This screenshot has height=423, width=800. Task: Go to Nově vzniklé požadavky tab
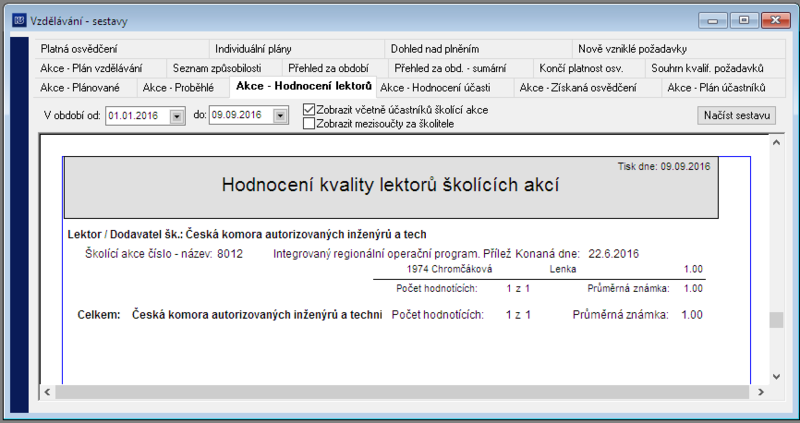[679, 49]
